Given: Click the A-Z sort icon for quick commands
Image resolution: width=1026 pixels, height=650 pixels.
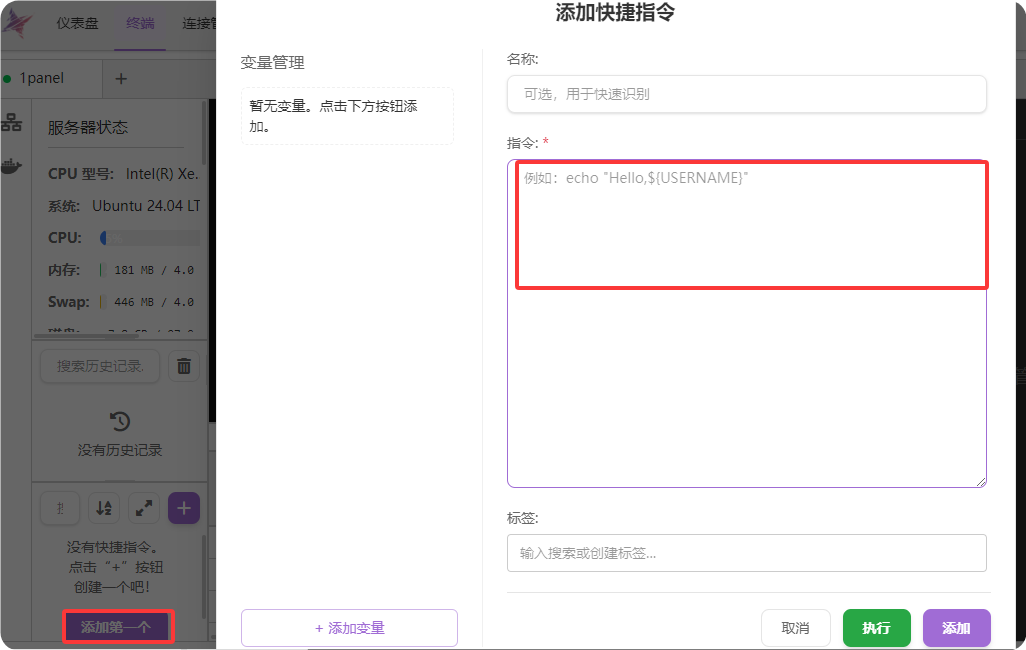Looking at the screenshot, I should [x=104, y=508].
